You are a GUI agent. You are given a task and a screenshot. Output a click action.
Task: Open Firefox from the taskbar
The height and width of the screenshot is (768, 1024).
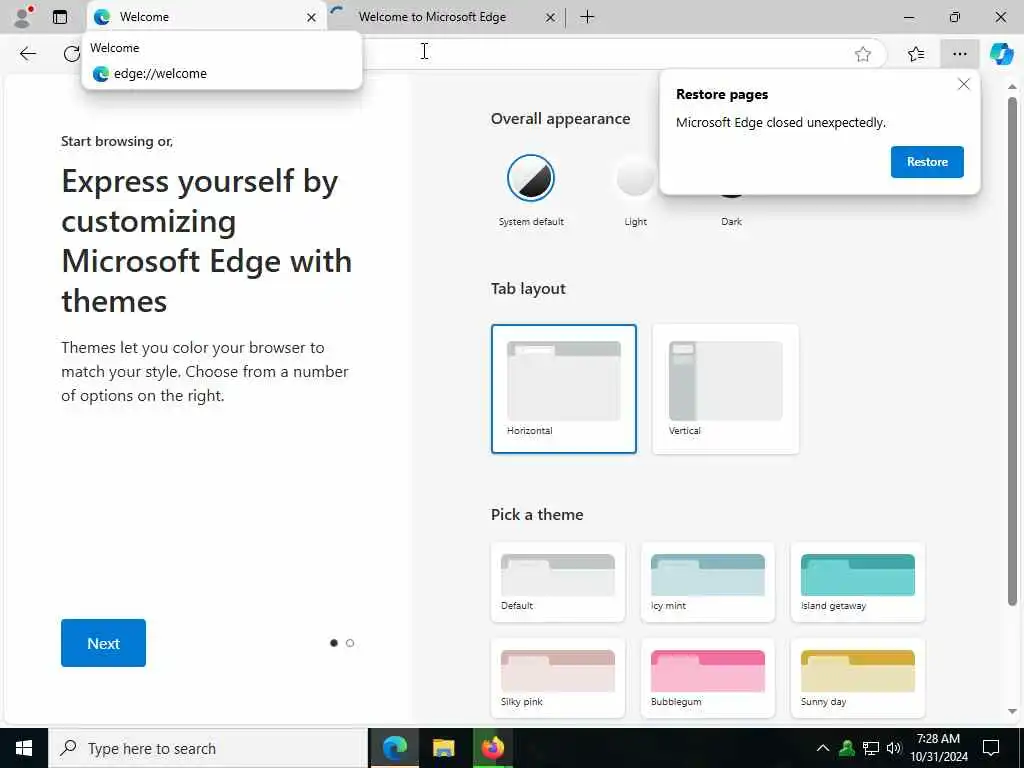point(493,748)
